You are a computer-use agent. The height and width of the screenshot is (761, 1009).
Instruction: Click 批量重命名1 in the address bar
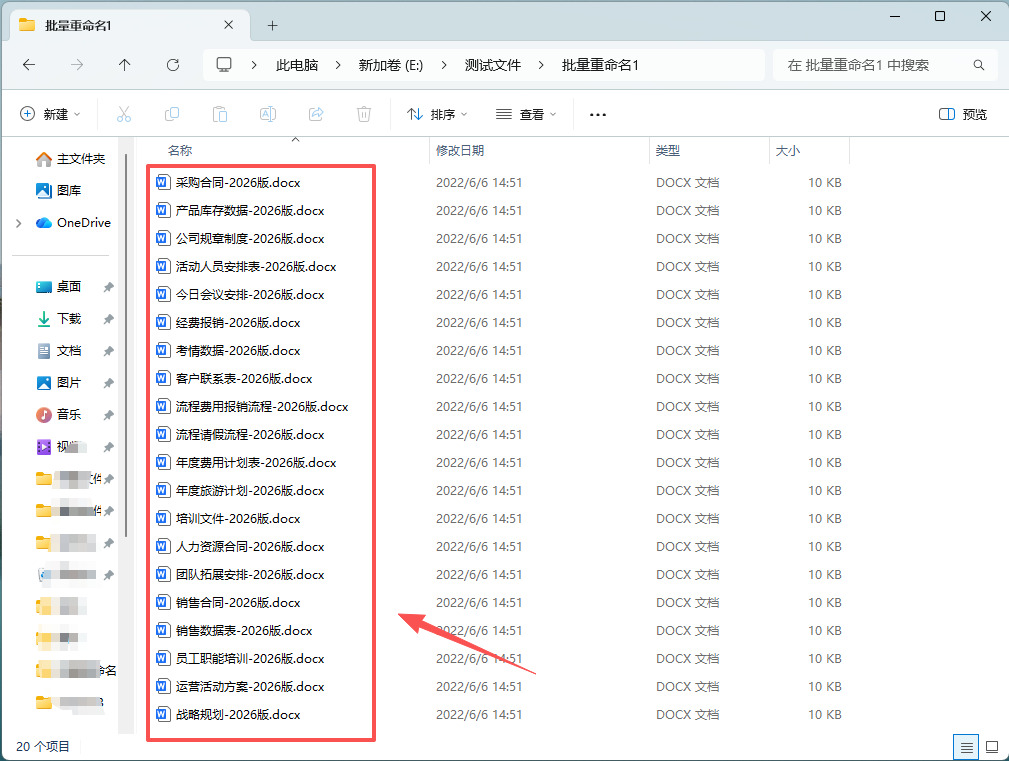point(600,65)
